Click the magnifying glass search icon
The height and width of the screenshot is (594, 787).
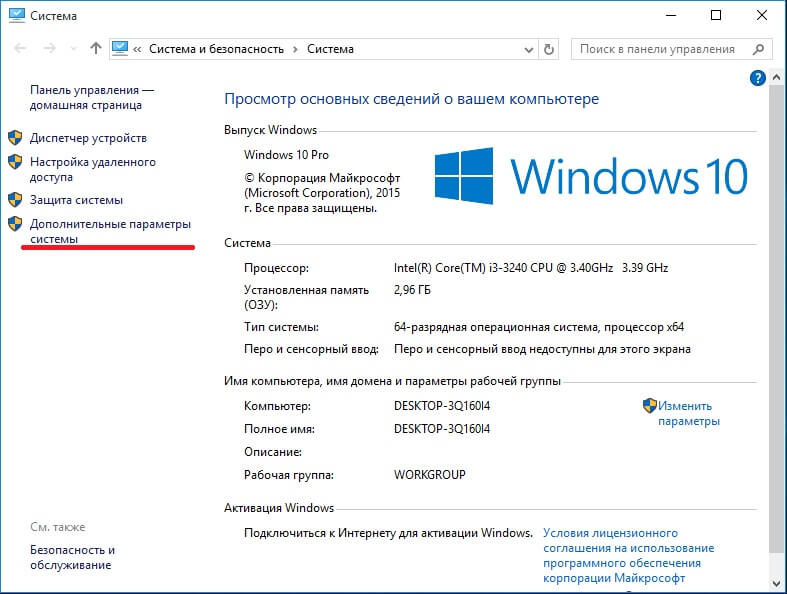click(758, 49)
